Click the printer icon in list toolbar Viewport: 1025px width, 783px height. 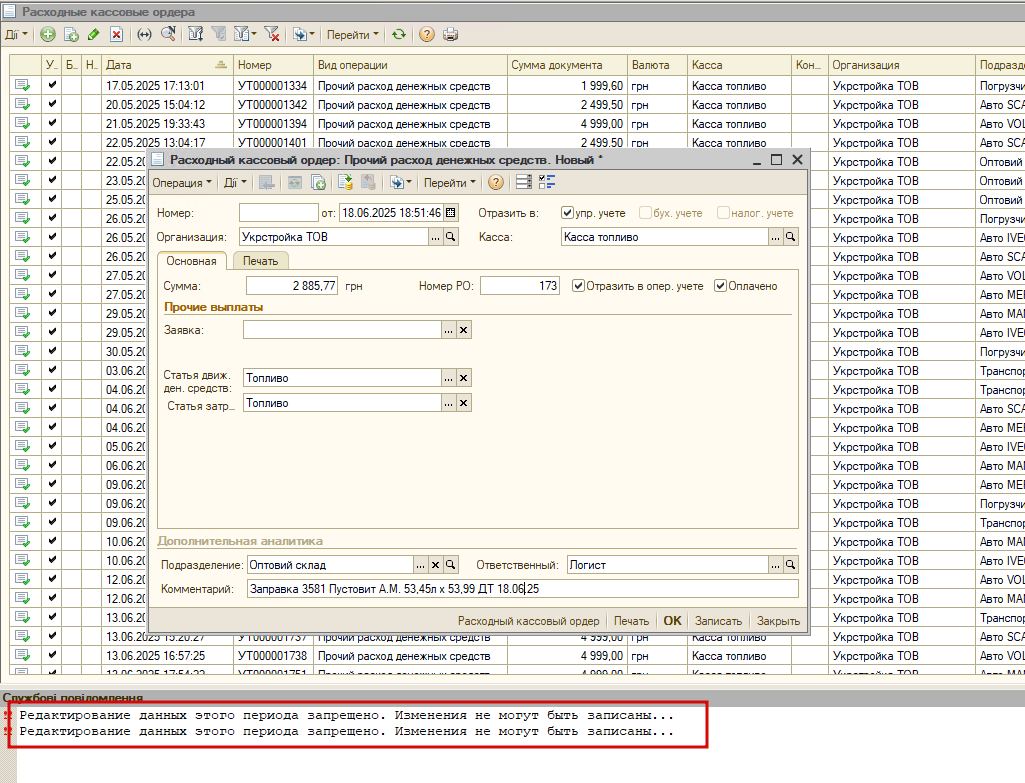tap(450, 35)
